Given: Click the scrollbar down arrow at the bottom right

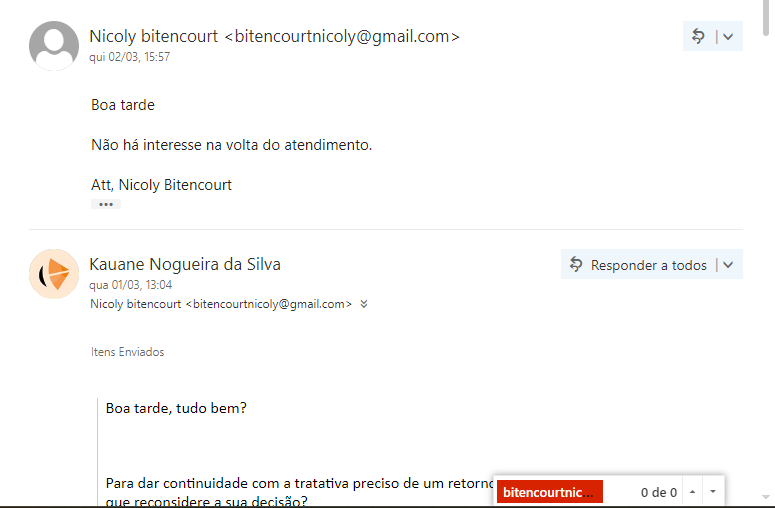Looking at the screenshot, I should click(766, 497).
